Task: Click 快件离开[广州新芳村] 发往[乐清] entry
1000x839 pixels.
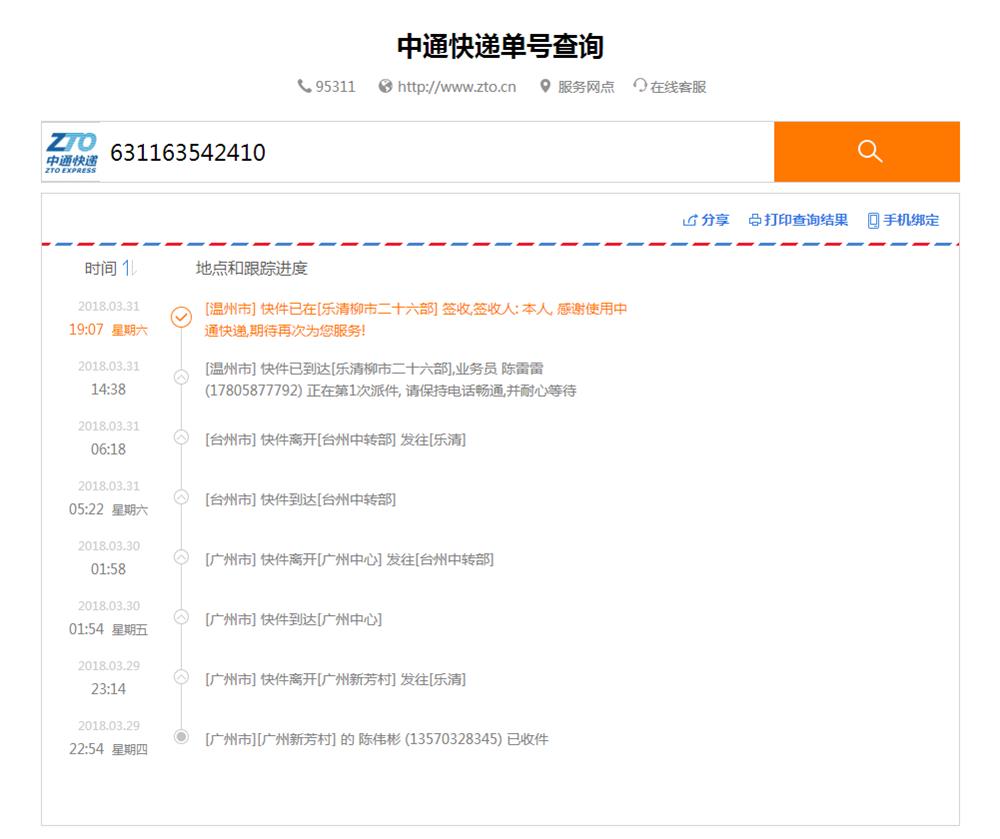Action: (335, 679)
